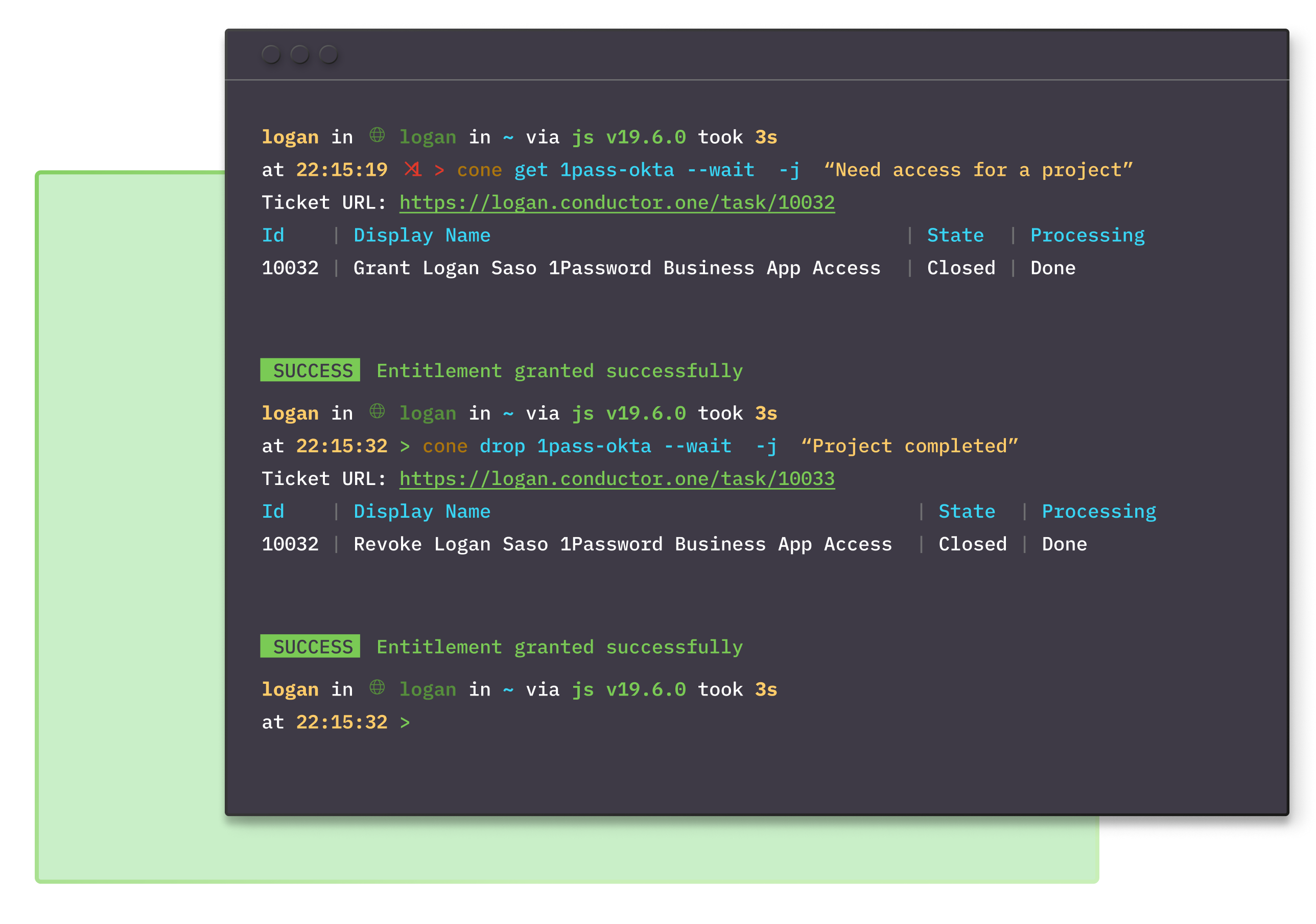The height and width of the screenshot is (924, 1316).
Task: Click the Processing column header in second table
Action: (x=1099, y=511)
